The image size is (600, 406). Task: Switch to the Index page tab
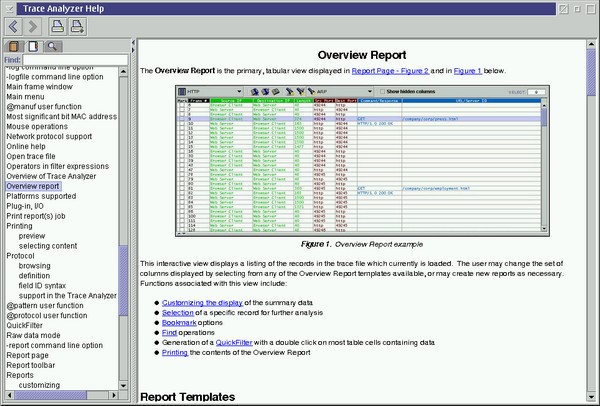[x=33, y=47]
